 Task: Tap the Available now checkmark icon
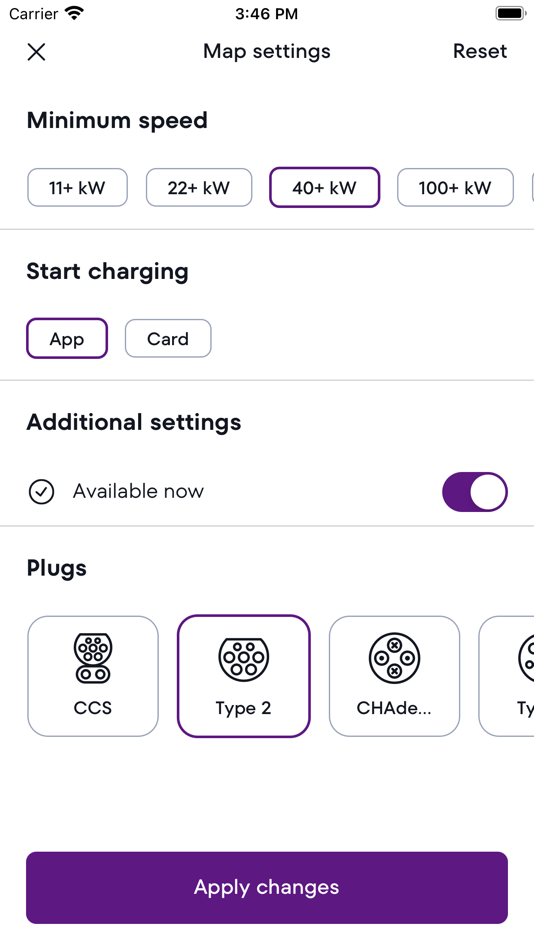coord(41,492)
